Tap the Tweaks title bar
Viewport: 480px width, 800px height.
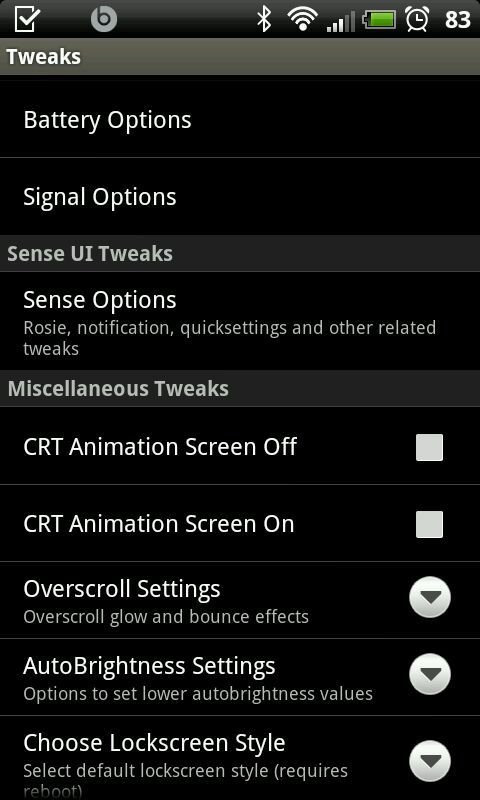click(240, 57)
